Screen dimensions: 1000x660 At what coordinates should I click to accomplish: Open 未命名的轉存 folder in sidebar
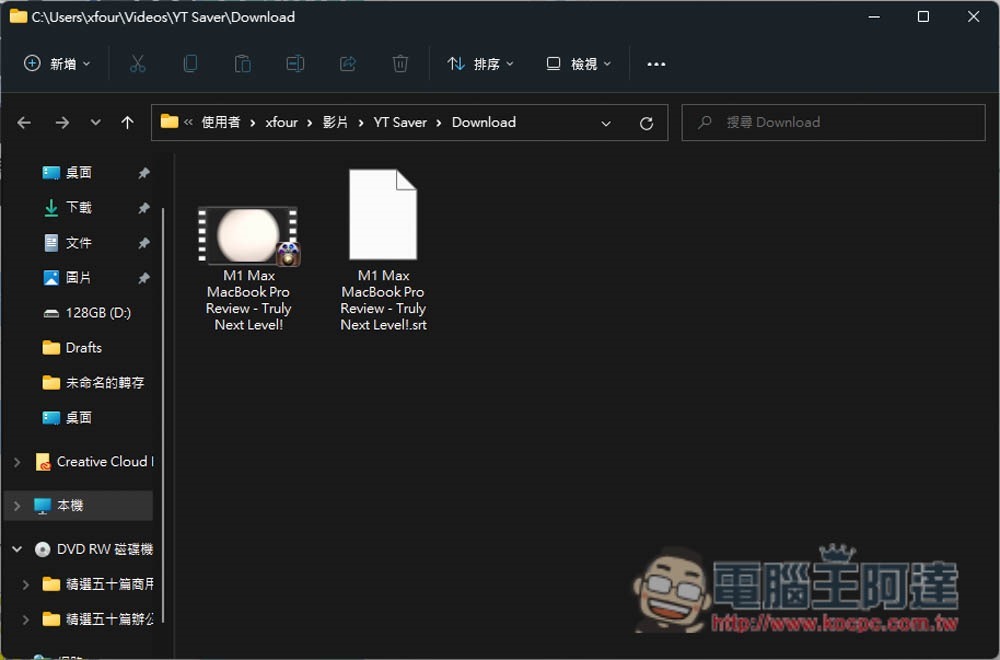(x=93, y=383)
